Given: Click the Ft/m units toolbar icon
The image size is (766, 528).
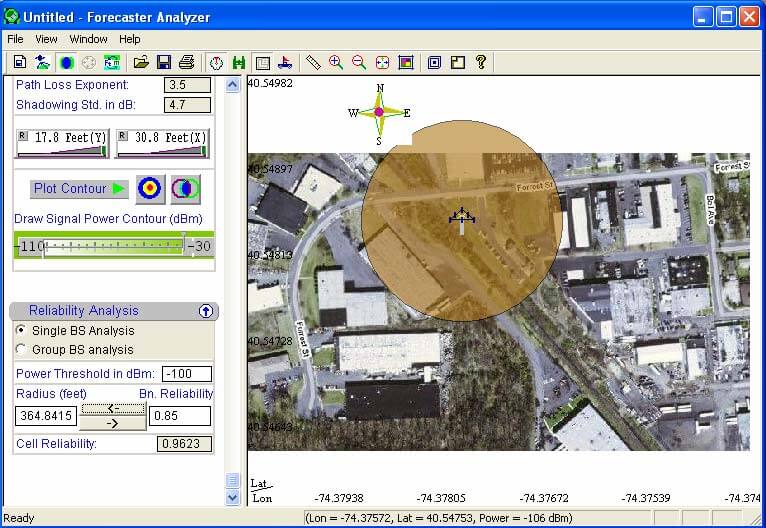Looking at the screenshot, I should coord(112,63).
